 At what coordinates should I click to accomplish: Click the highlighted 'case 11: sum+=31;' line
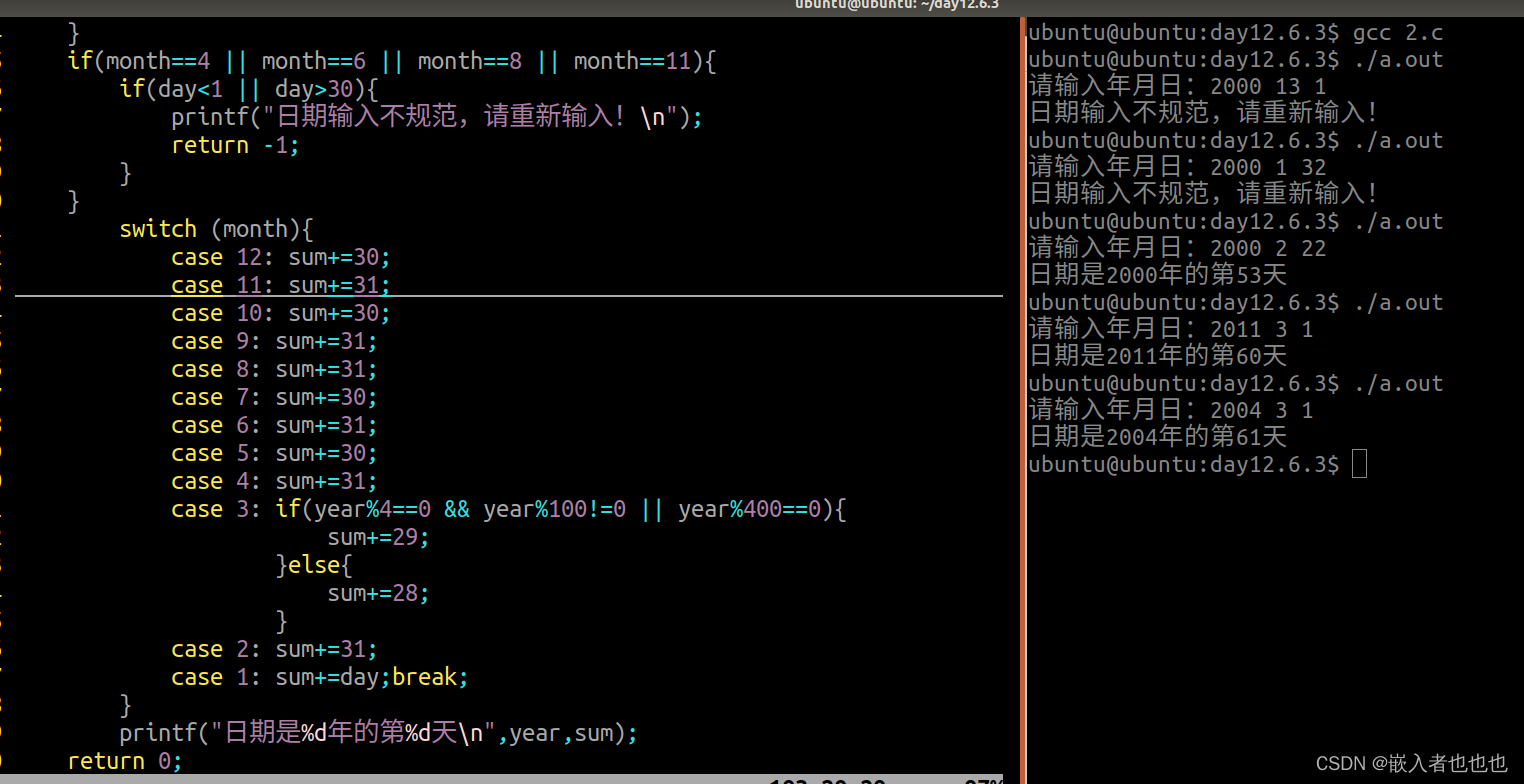pyautogui.click(x=280, y=285)
